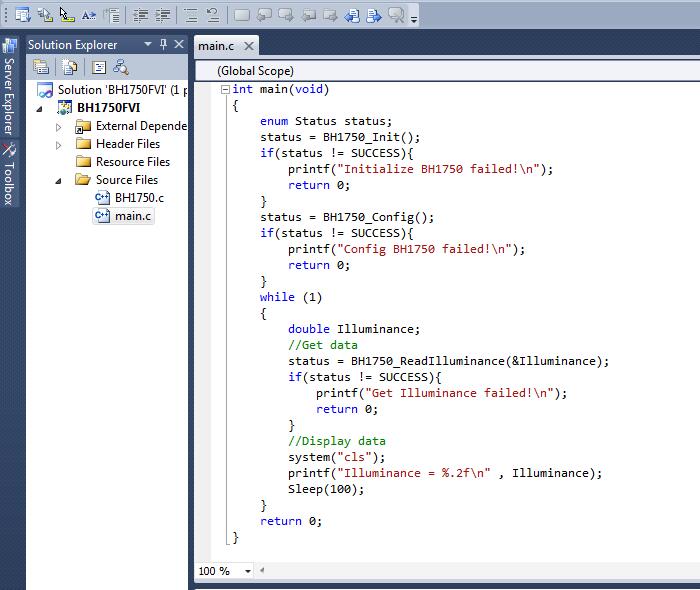Go to next bookmark using blue arrow icon
The width and height of the screenshot is (700, 590).
(x=374, y=16)
